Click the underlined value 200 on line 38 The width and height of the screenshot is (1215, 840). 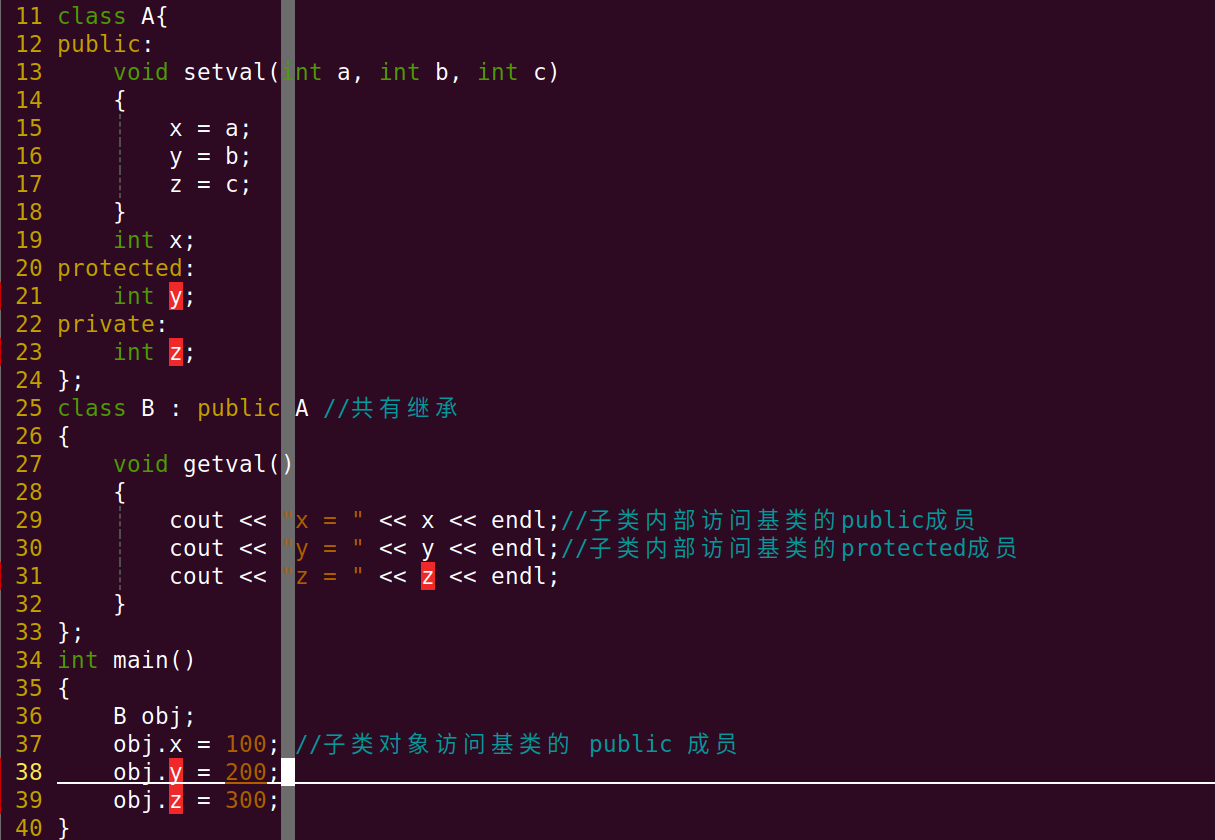(x=245, y=771)
